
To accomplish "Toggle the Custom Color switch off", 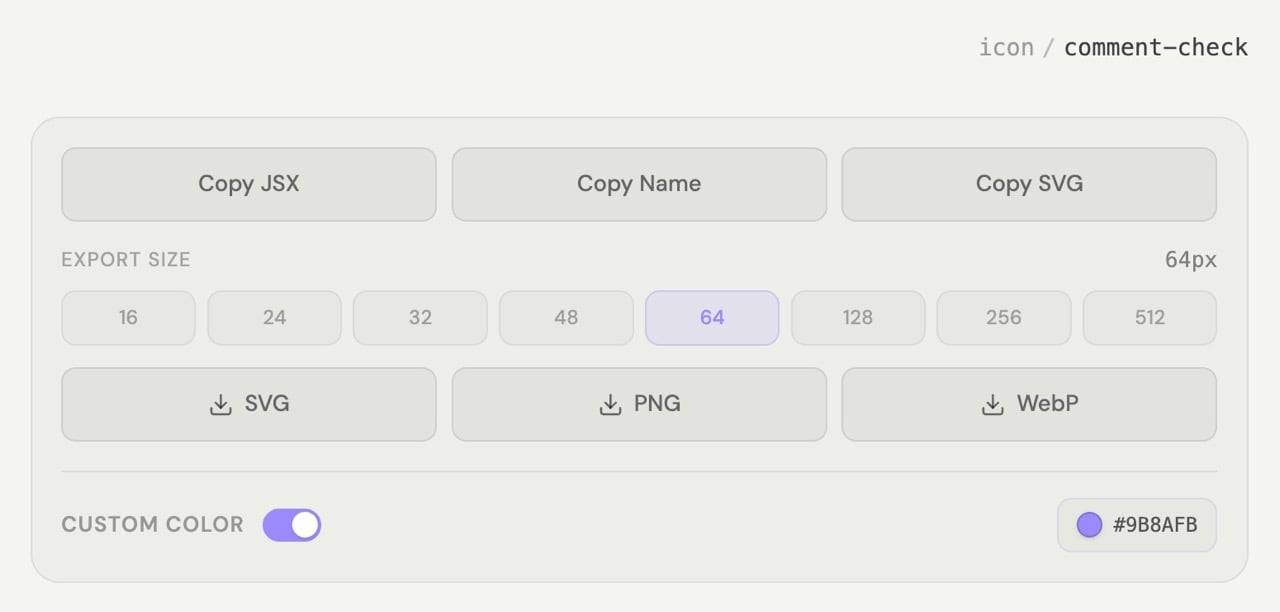I will [292, 524].
